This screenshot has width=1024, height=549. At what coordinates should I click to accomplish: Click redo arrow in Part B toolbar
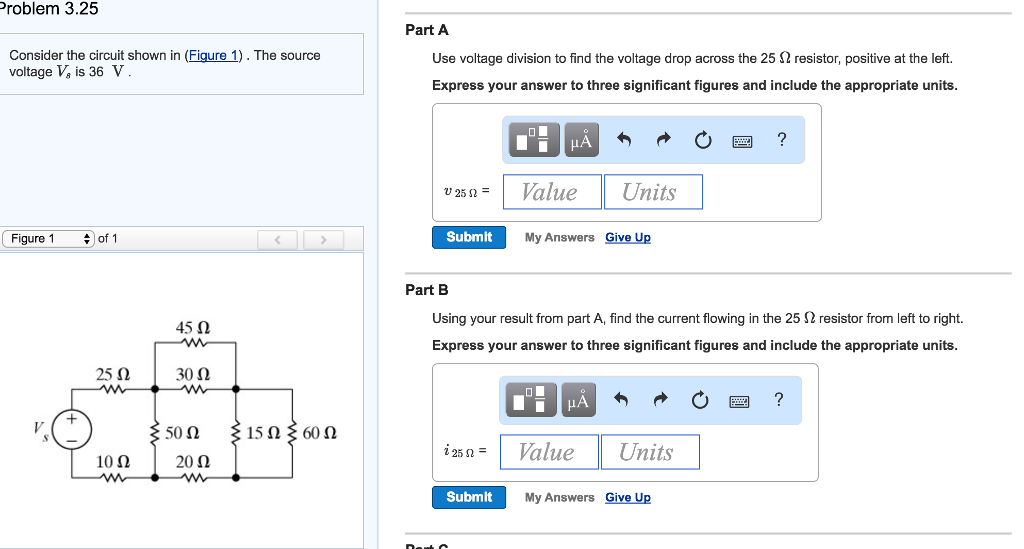pyautogui.click(x=661, y=399)
